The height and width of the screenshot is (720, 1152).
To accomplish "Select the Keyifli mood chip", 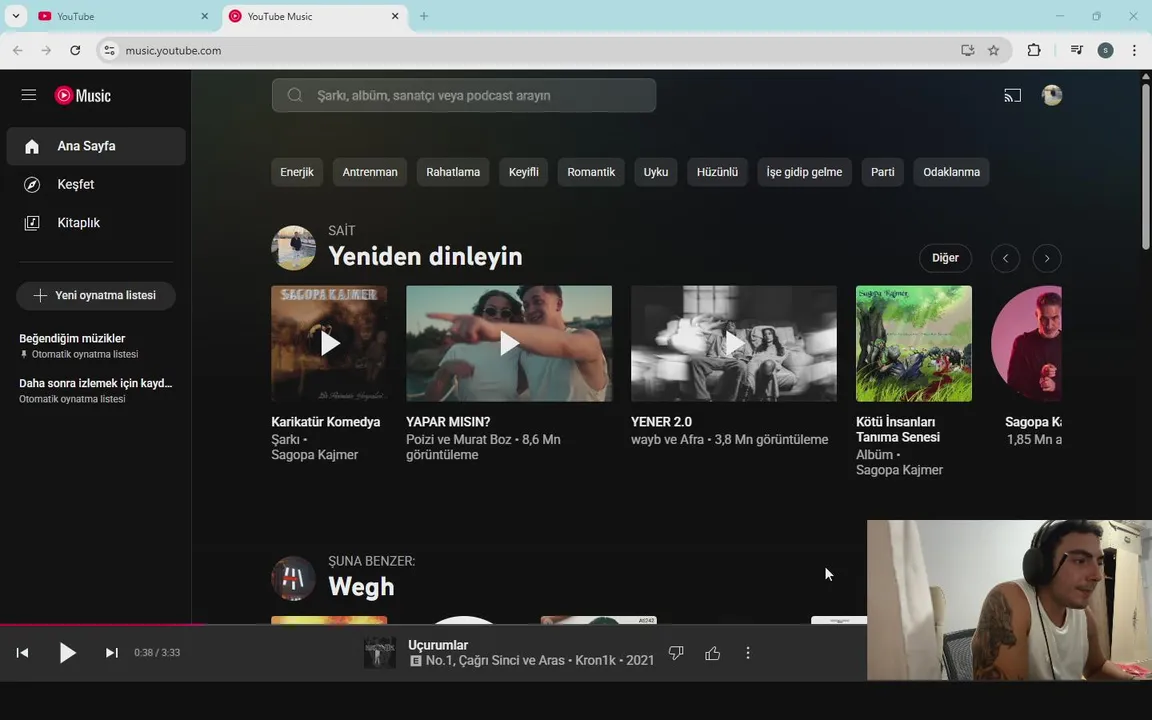I will tap(523, 172).
